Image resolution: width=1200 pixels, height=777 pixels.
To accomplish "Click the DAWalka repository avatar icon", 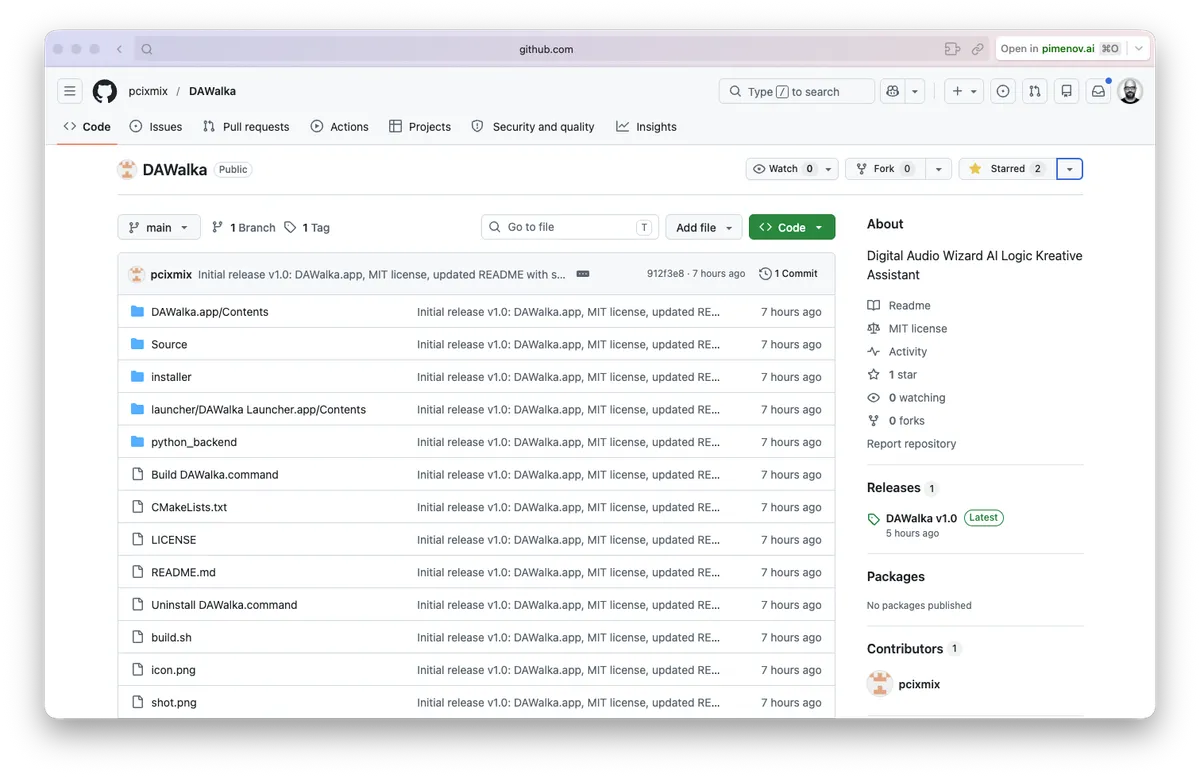I will 127,169.
